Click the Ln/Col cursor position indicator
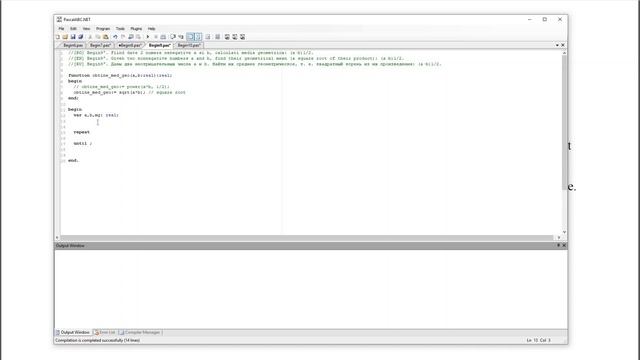This screenshot has width=640, height=360. click(538, 340)
